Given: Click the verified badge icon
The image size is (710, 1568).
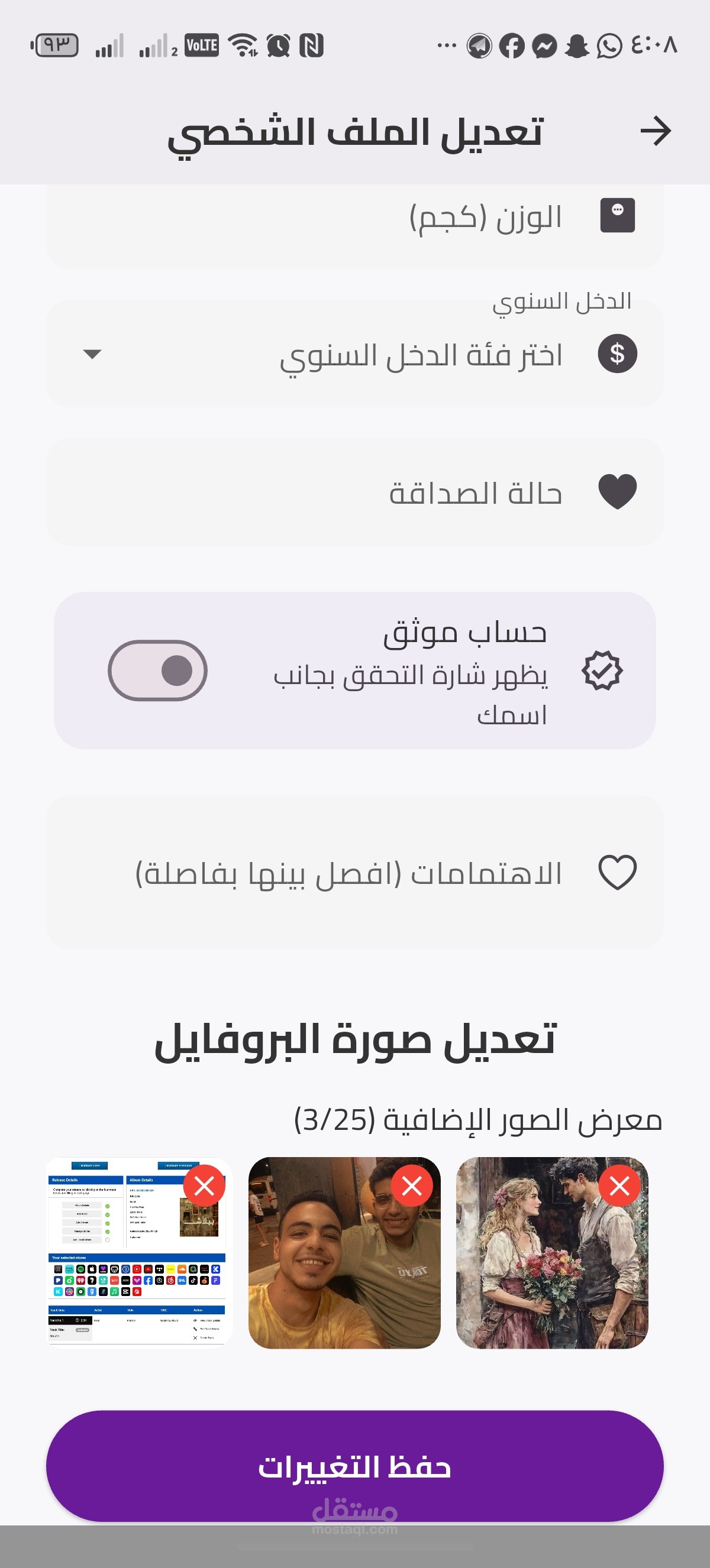Looking at the screenshot, I should click(602, 671).
